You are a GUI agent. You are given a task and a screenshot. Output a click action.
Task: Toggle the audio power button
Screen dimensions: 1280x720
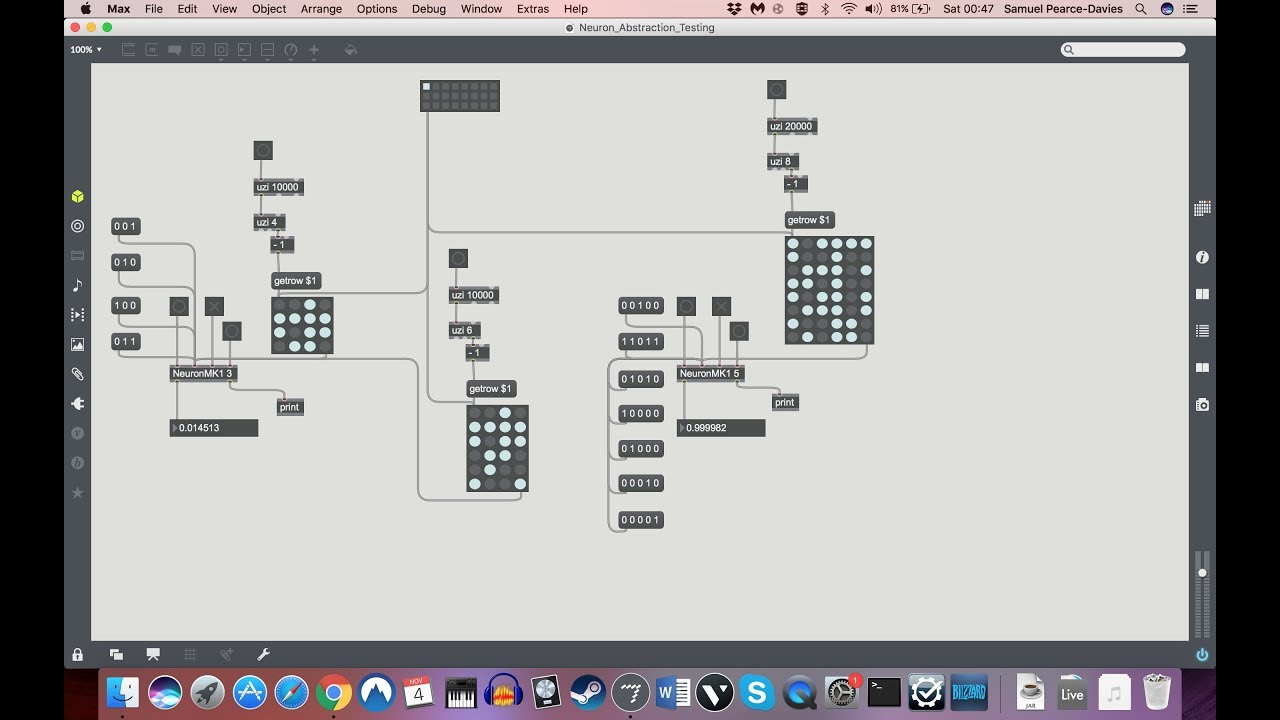point(1202,655)
